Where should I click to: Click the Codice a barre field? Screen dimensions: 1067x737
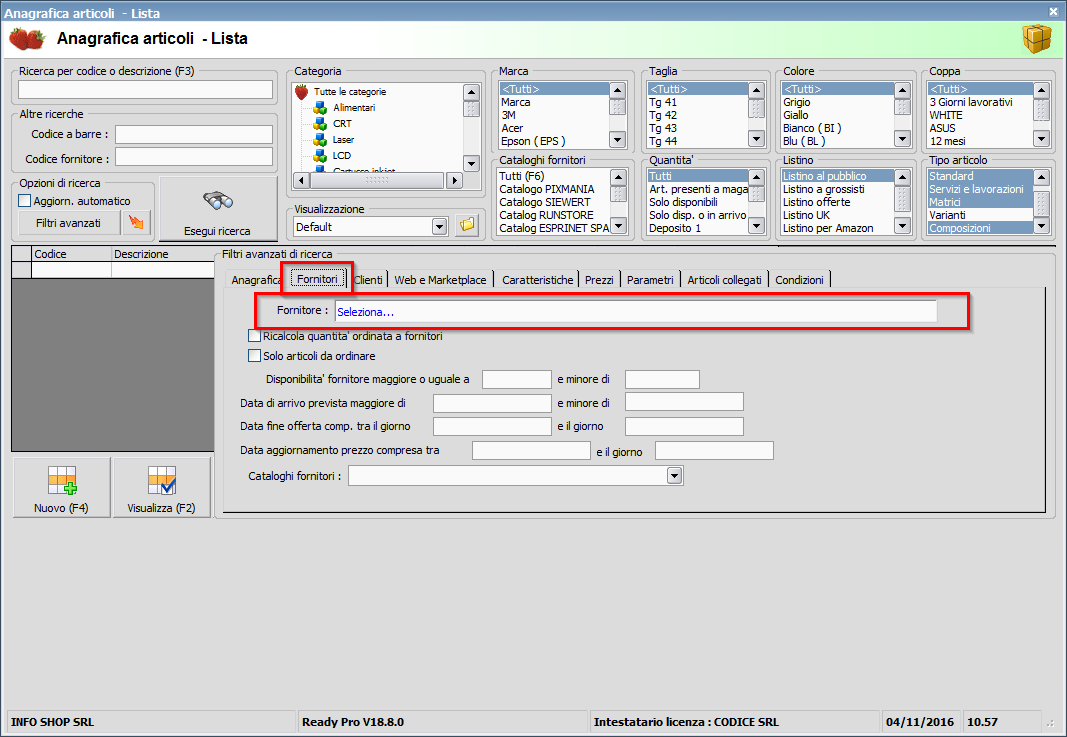tap(194, 134)
